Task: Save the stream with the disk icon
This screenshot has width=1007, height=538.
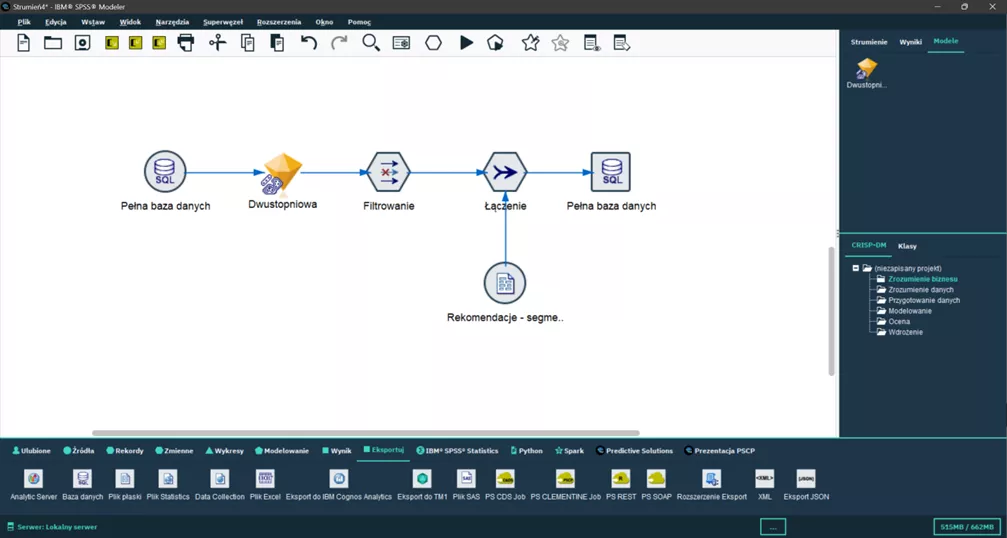Action: coord(82,43)
